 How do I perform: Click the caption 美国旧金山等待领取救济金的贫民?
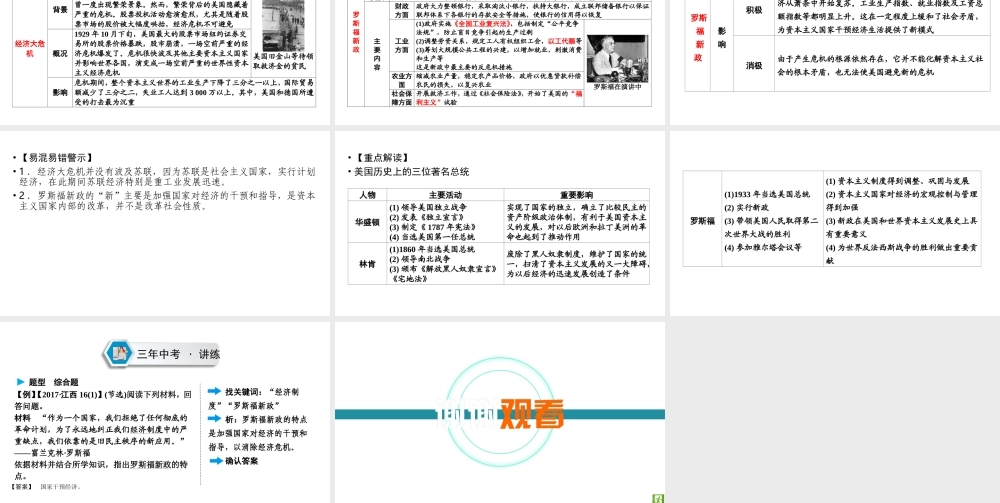coord(283,61)
